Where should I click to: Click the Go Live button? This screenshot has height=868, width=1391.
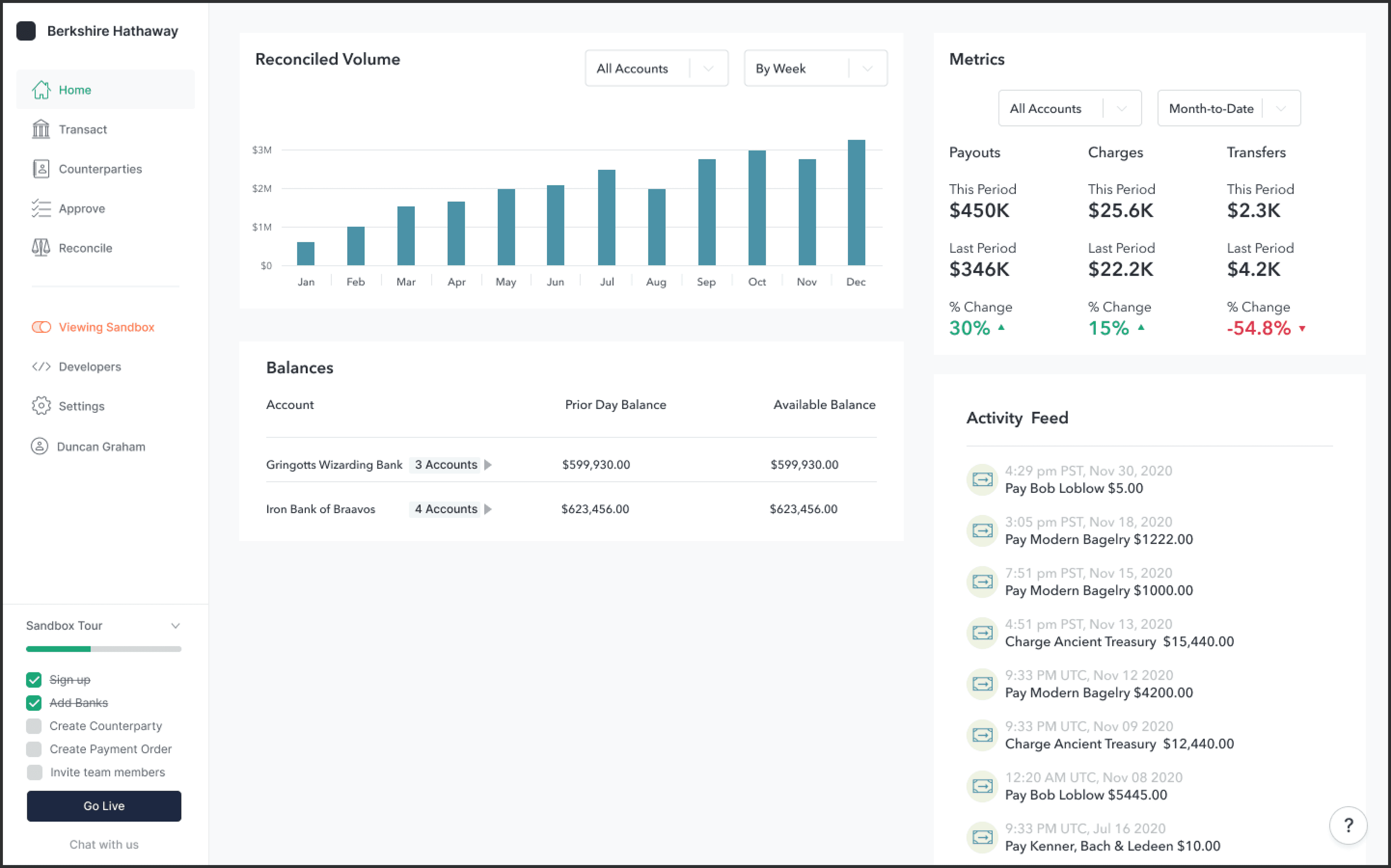click(x=104, y=806)
